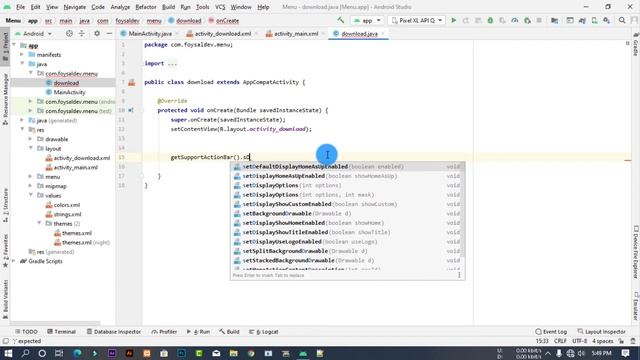The width and height of the screenshot is (640, 360).
Task: Collapse the themes (2) folder
Action: click(x=39, y=223)
